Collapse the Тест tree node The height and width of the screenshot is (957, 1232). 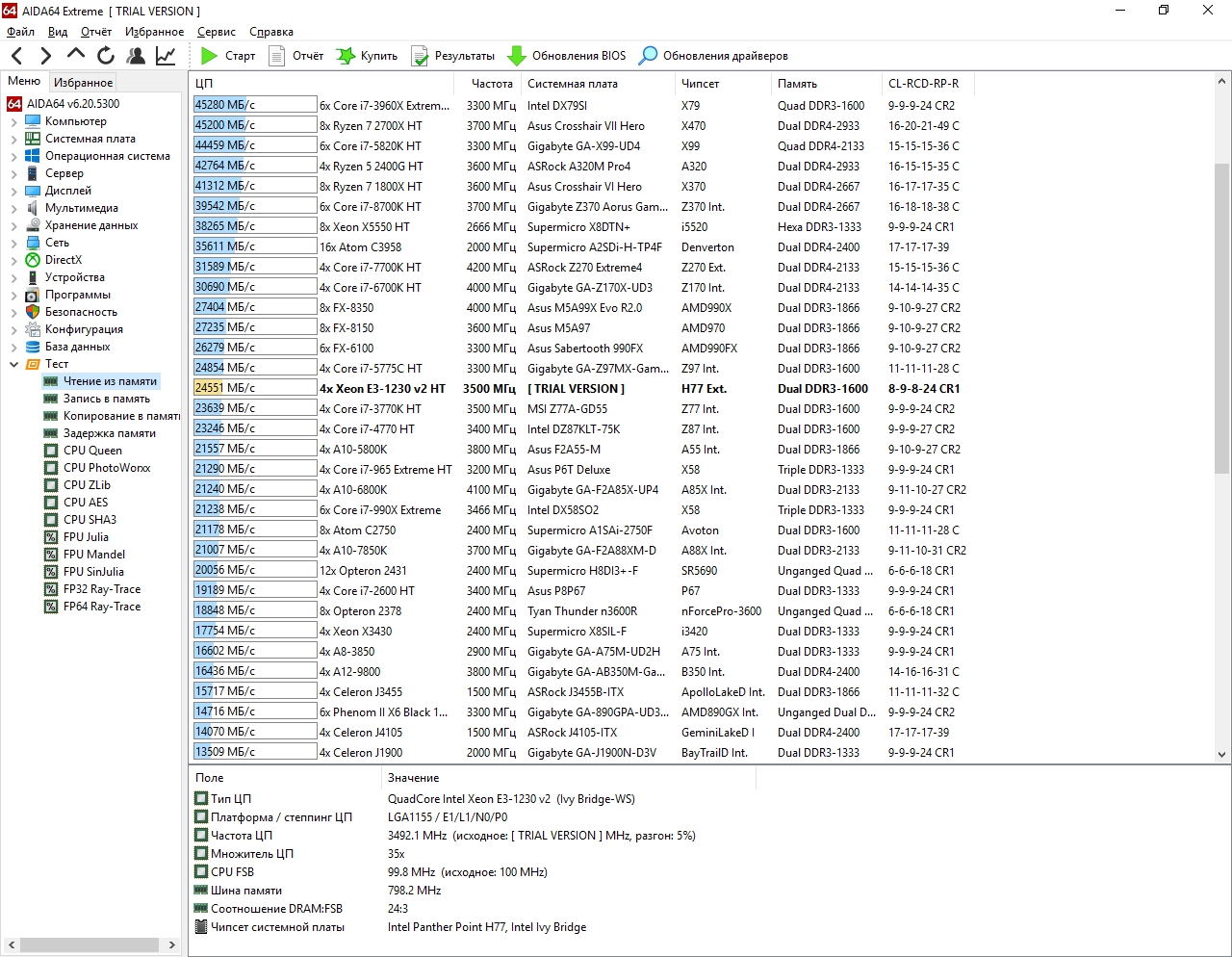coord(13,364)
